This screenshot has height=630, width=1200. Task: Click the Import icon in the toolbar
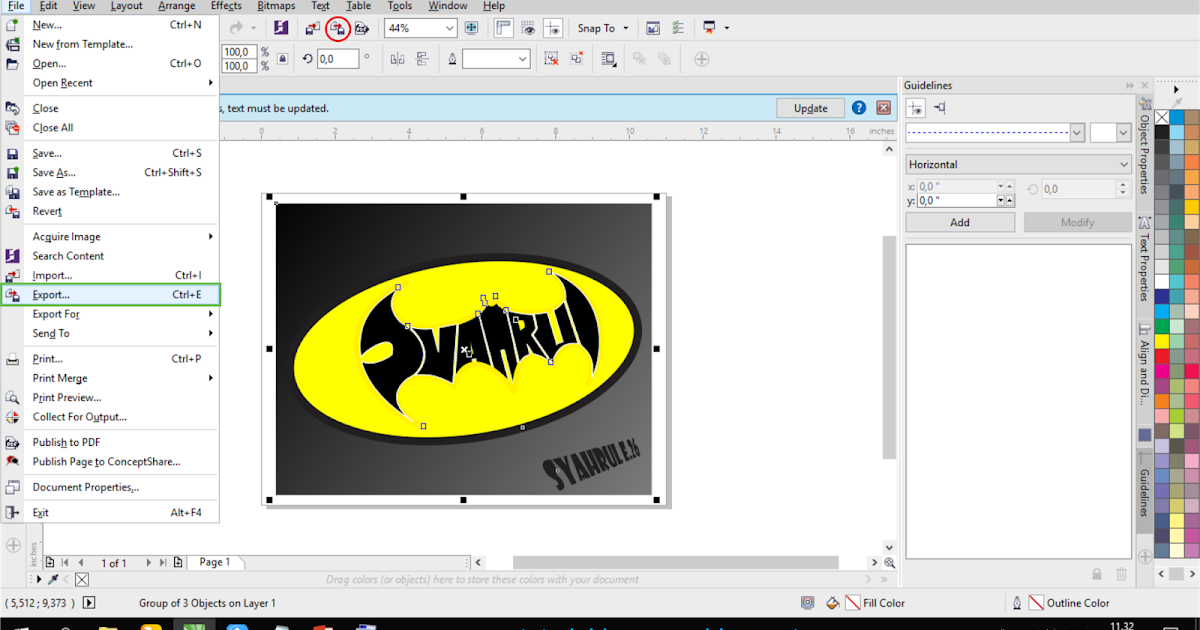tap(314, 28)
